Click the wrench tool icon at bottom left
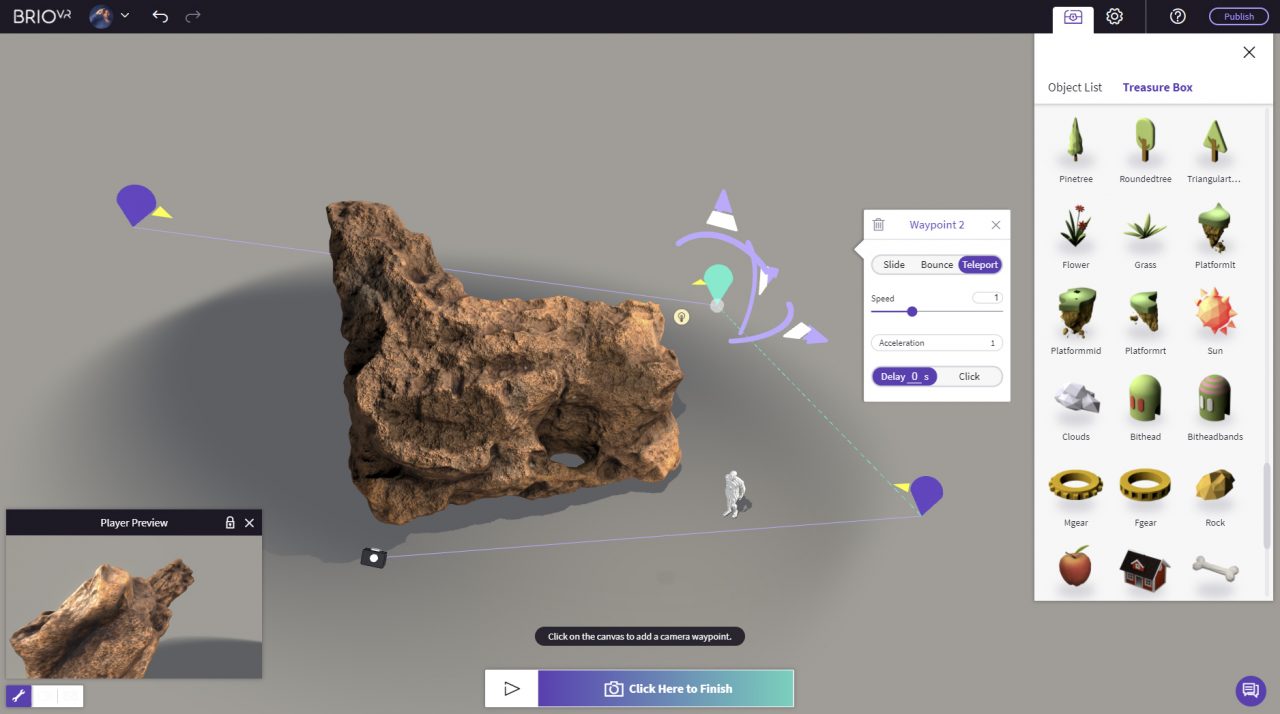 18,695
